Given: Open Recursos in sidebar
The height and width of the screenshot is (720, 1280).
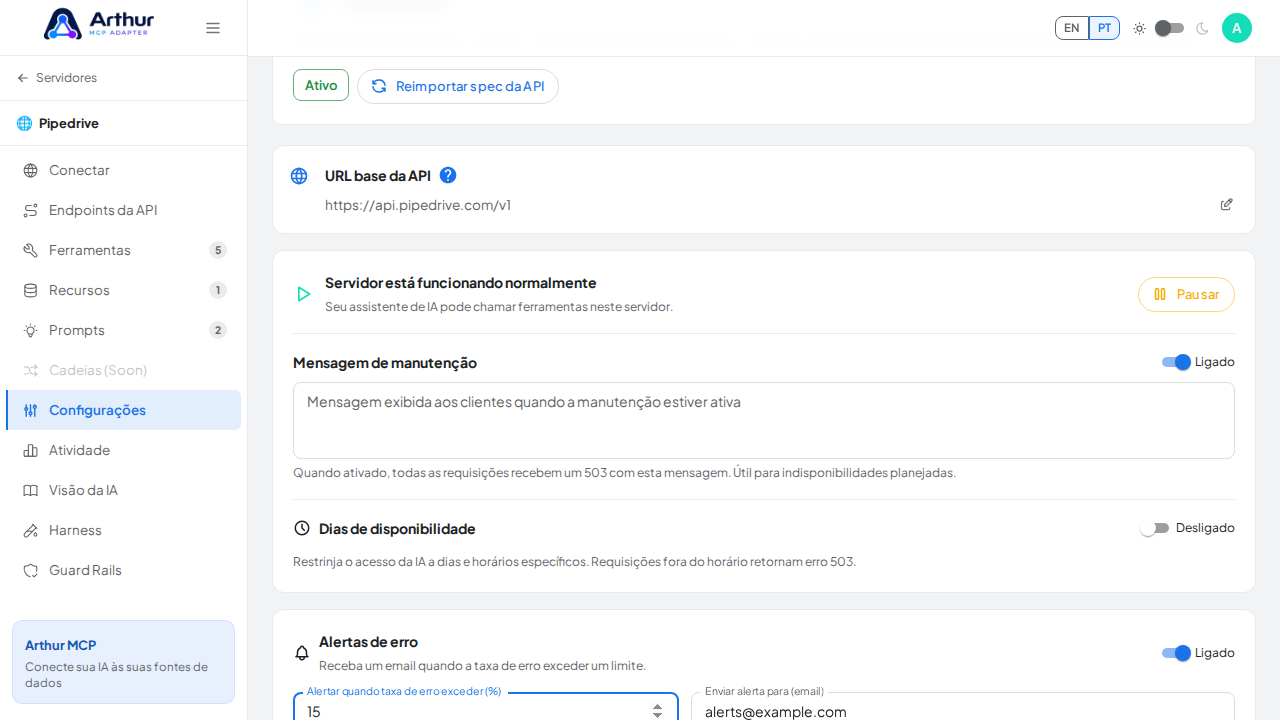Looking at the screenshot, I should click(123, 290).
